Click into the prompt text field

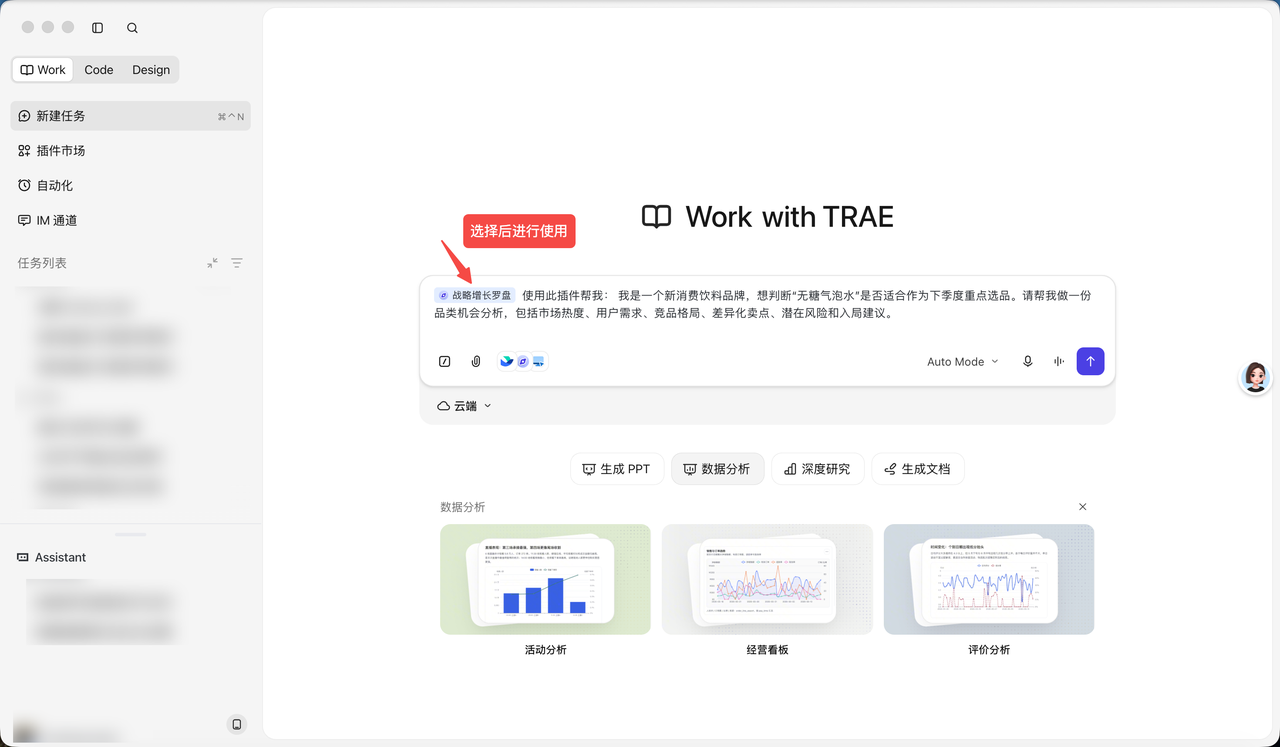coord(767,304)
